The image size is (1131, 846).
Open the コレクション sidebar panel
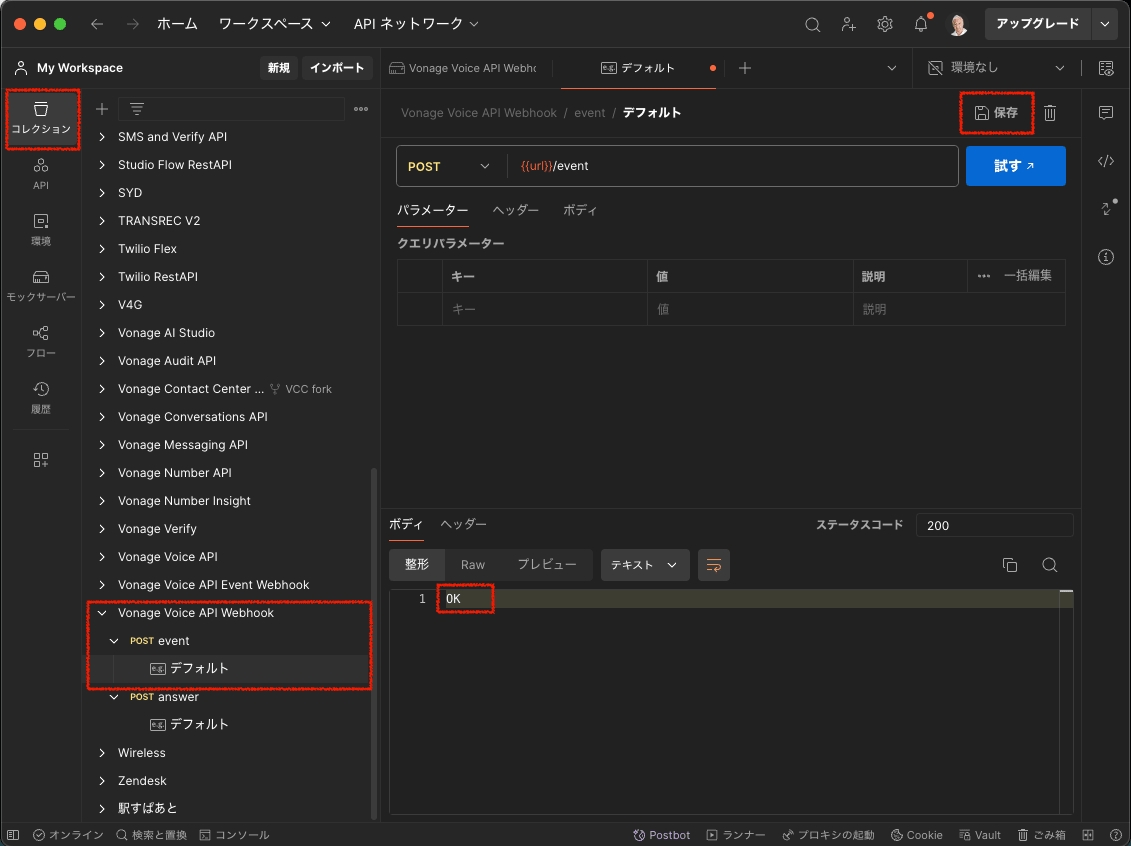coord(41,119)
